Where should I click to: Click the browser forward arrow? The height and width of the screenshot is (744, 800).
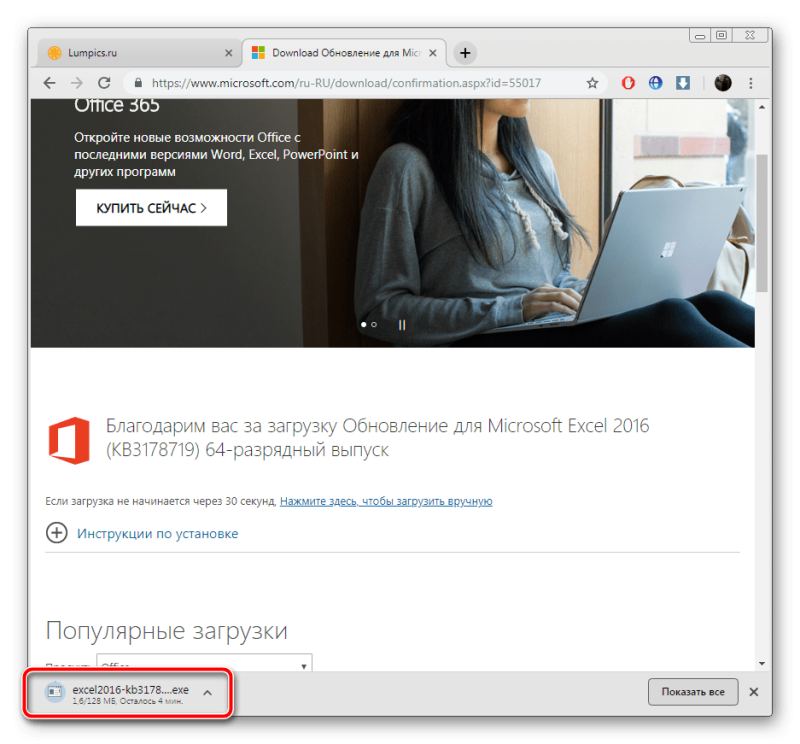(x=77, y=83)
